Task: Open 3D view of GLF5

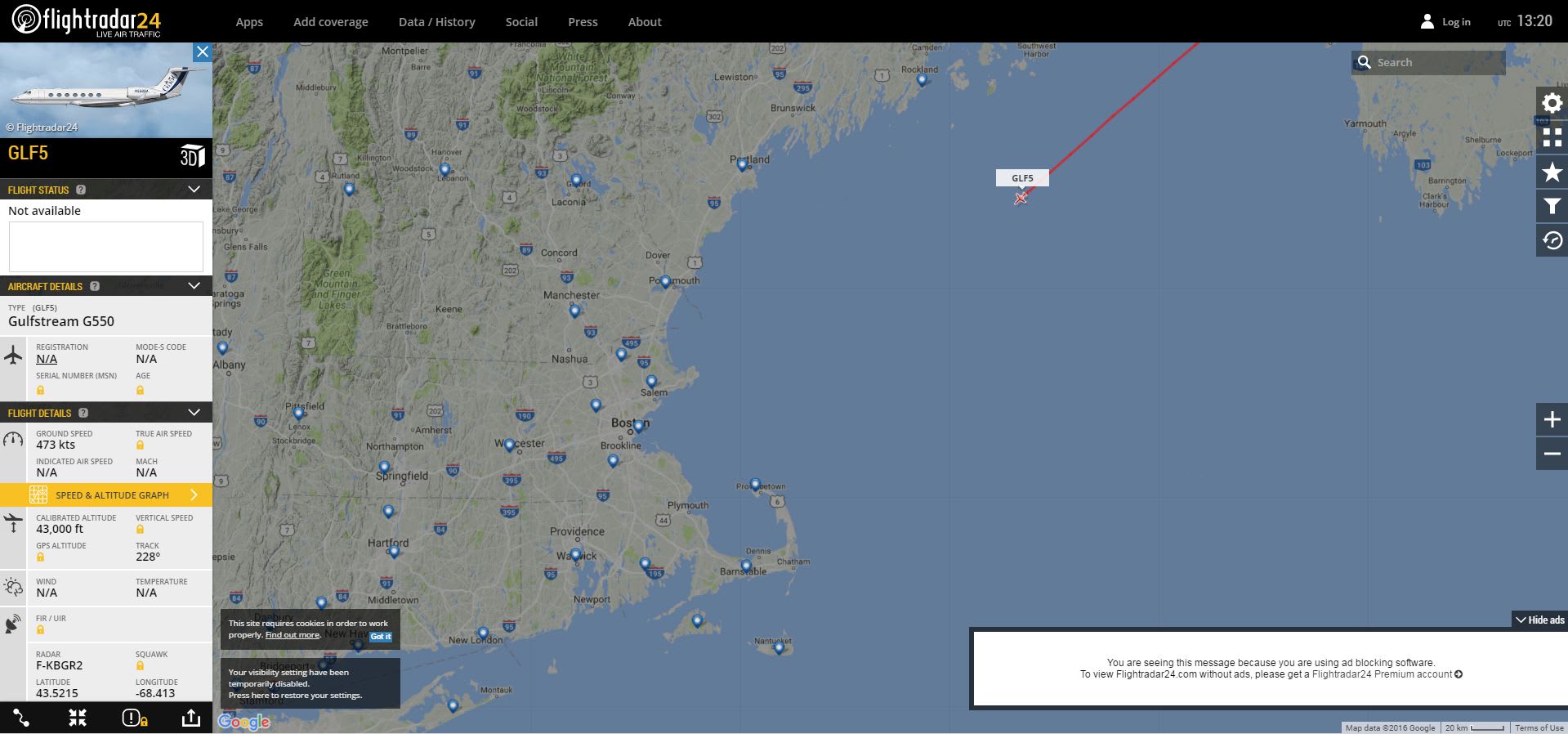Action: 192,155
